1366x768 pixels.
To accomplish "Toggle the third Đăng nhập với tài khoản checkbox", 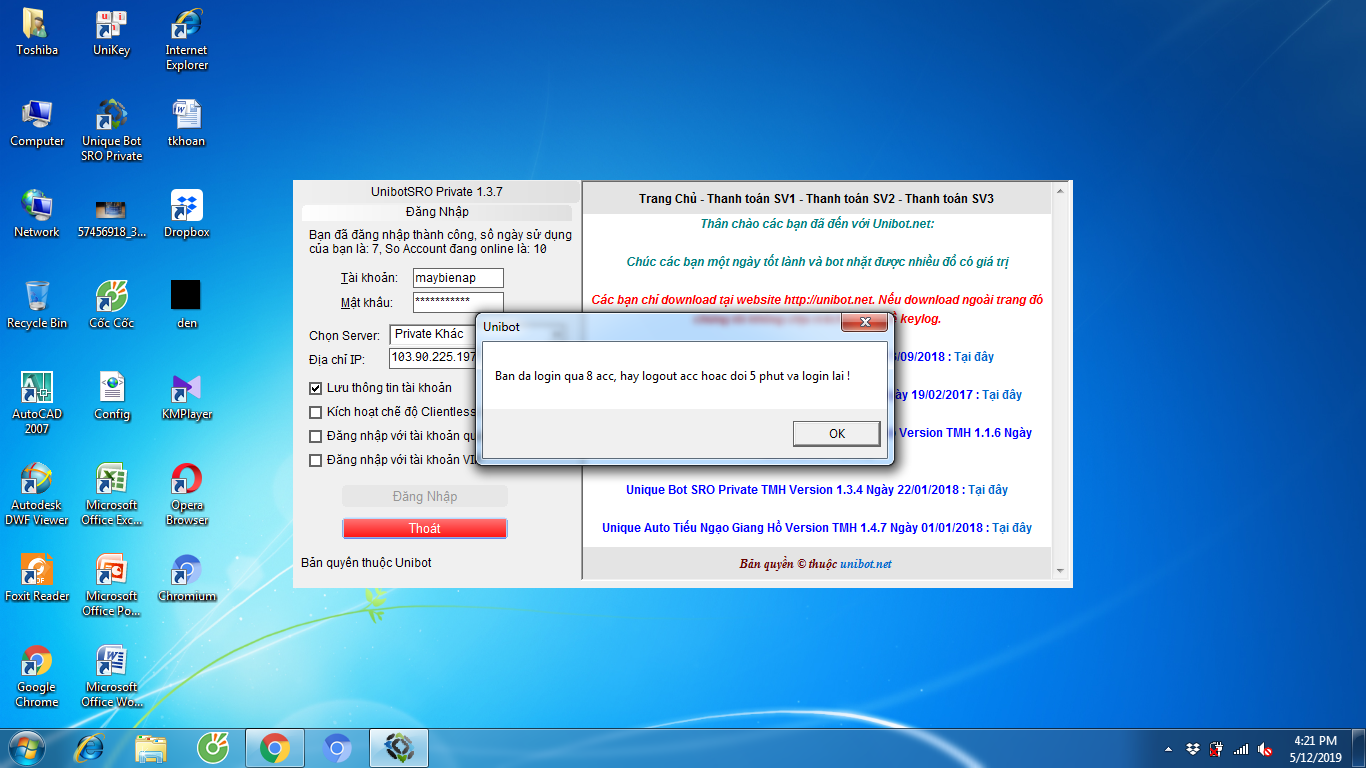I will (x=316, y=436).
